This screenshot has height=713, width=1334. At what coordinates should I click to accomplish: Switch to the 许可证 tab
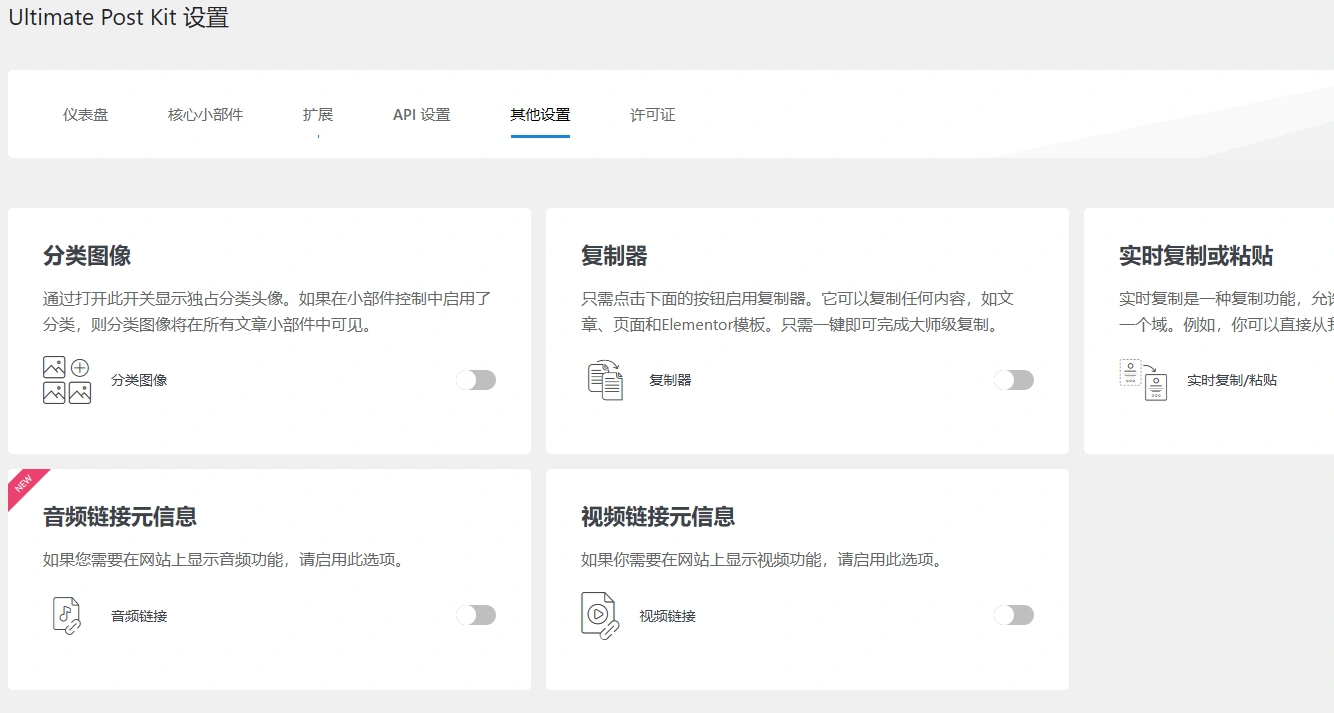(652, 114)
